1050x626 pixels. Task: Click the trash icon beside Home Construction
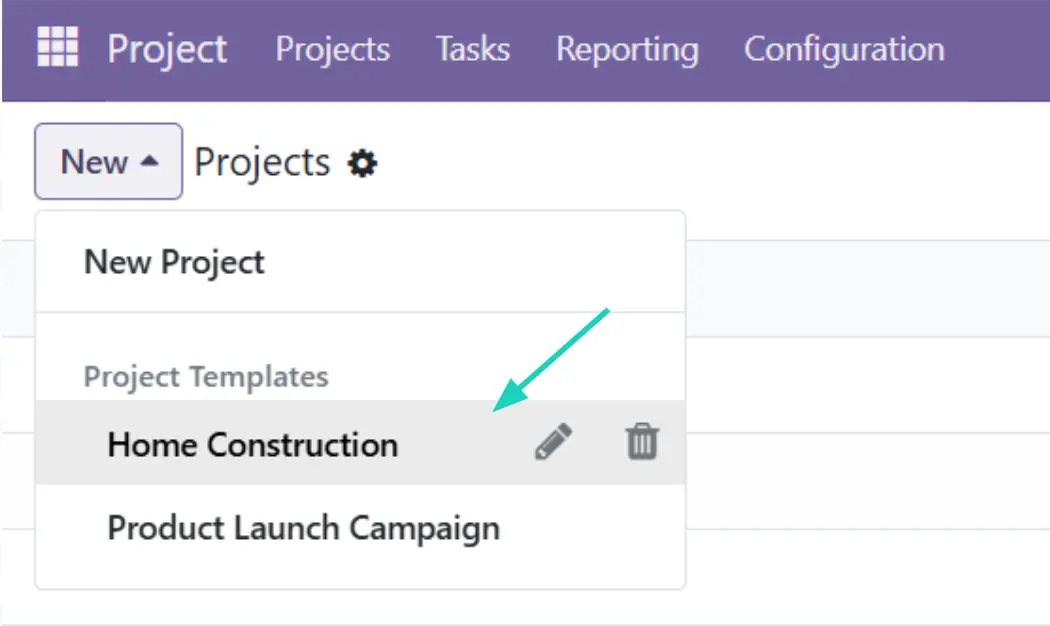click(643, 443)
